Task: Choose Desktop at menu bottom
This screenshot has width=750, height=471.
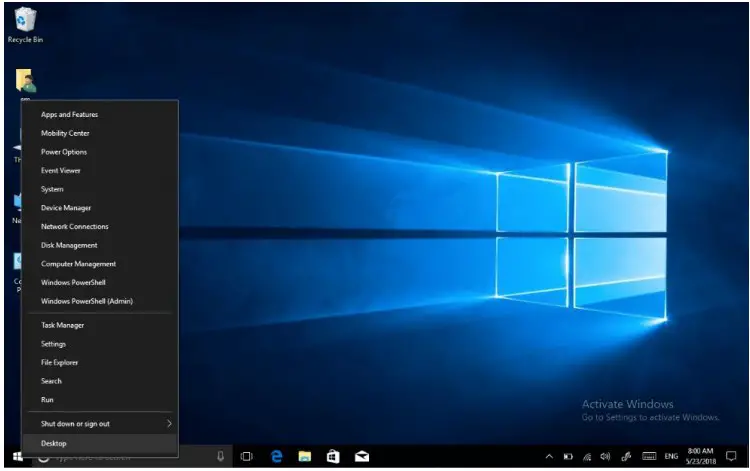Action: pos(100,443)
